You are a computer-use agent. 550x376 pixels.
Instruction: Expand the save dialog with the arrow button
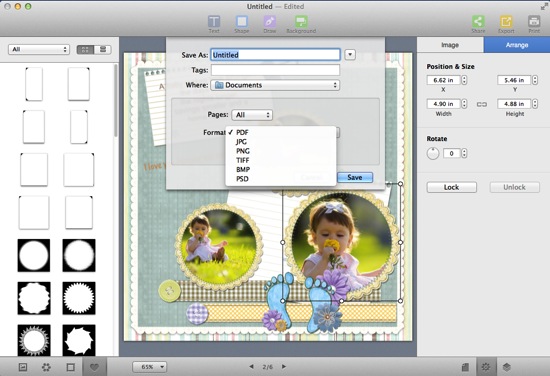coord(350,55)
